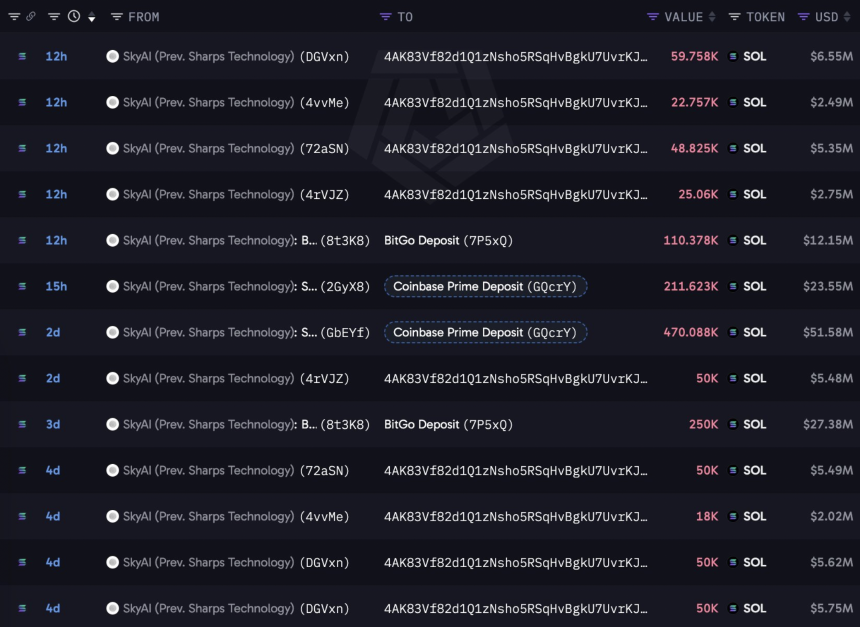Sort by time using the arrow beside the clock
Viewport: 860px width, 627px height.
[x=92, y=18]
